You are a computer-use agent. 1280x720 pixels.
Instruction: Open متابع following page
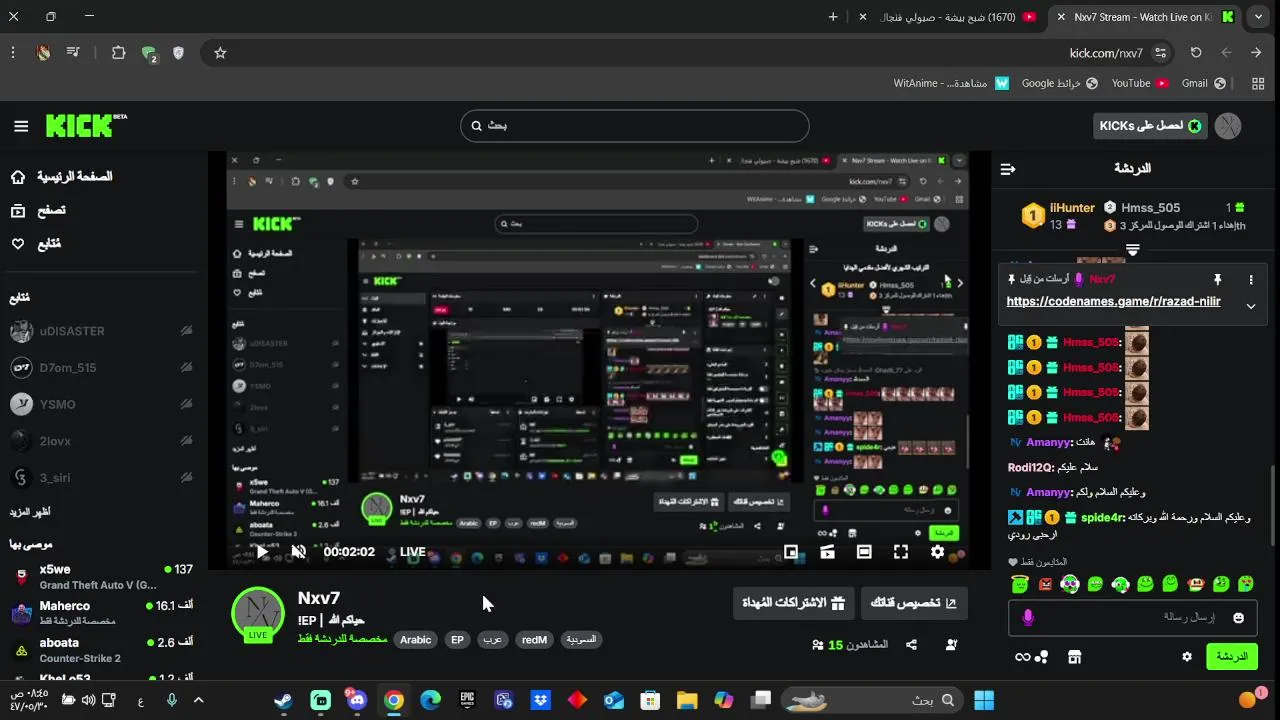(x=36, y=244)
